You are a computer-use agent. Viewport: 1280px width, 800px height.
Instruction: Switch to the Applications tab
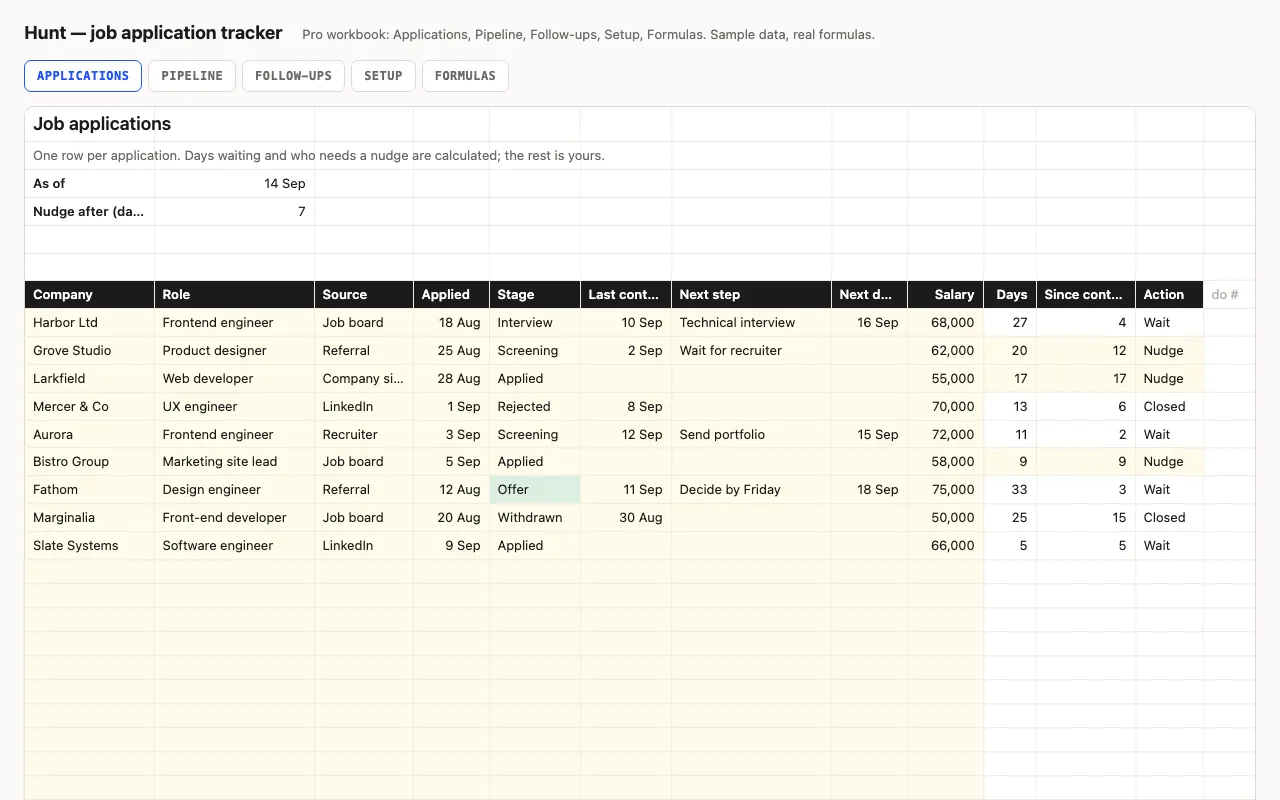[83, 76]
